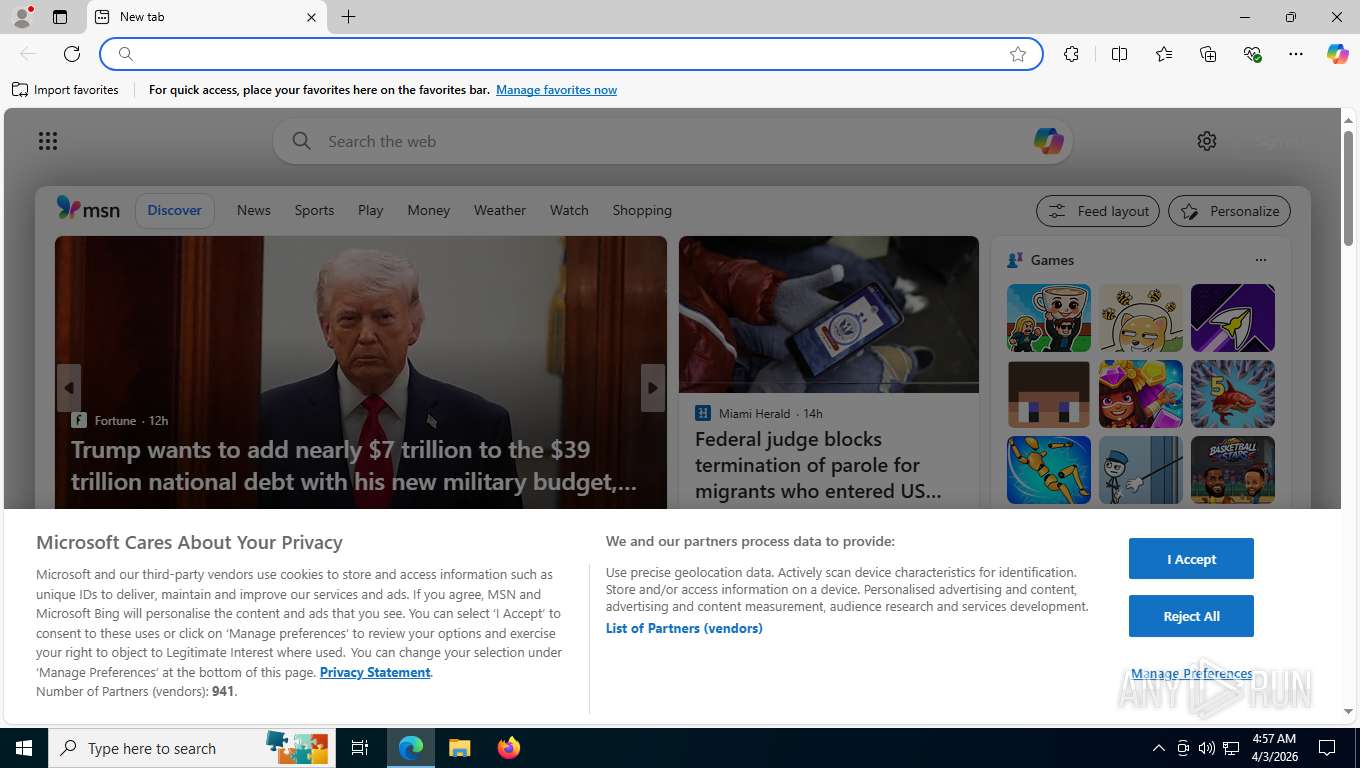Launch the stickman rope game

pos(1141,470)
